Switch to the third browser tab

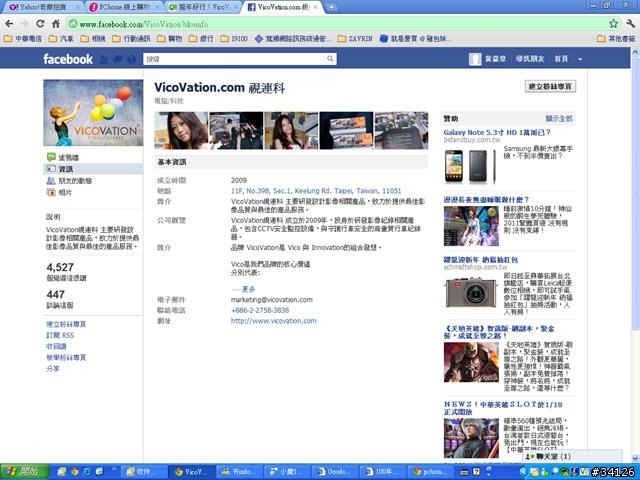pos(203,7)
